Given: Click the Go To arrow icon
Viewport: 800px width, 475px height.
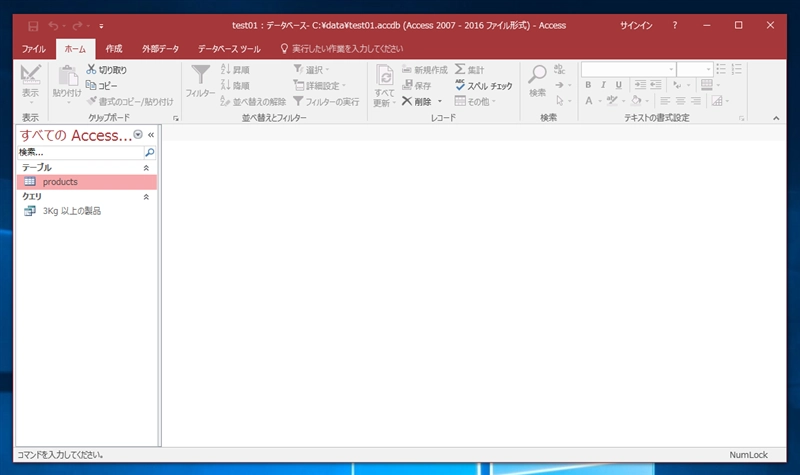Looking at the screenshot, I should coord(560,85).
